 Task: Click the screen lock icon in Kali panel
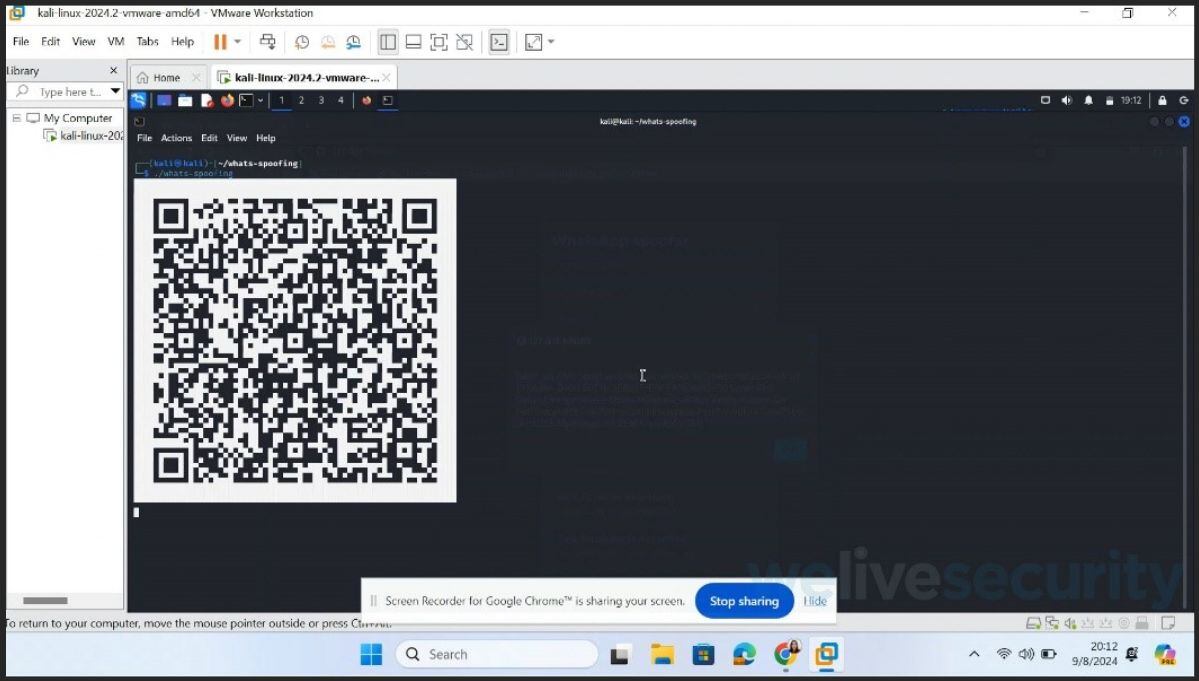tap(1163, 100)
